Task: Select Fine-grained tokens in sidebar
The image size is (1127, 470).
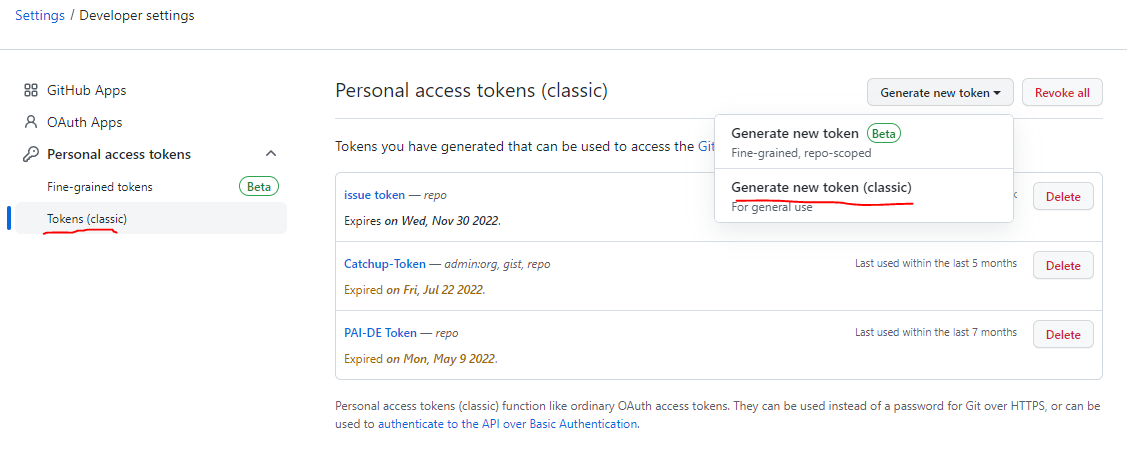Action: click(100, 186)
